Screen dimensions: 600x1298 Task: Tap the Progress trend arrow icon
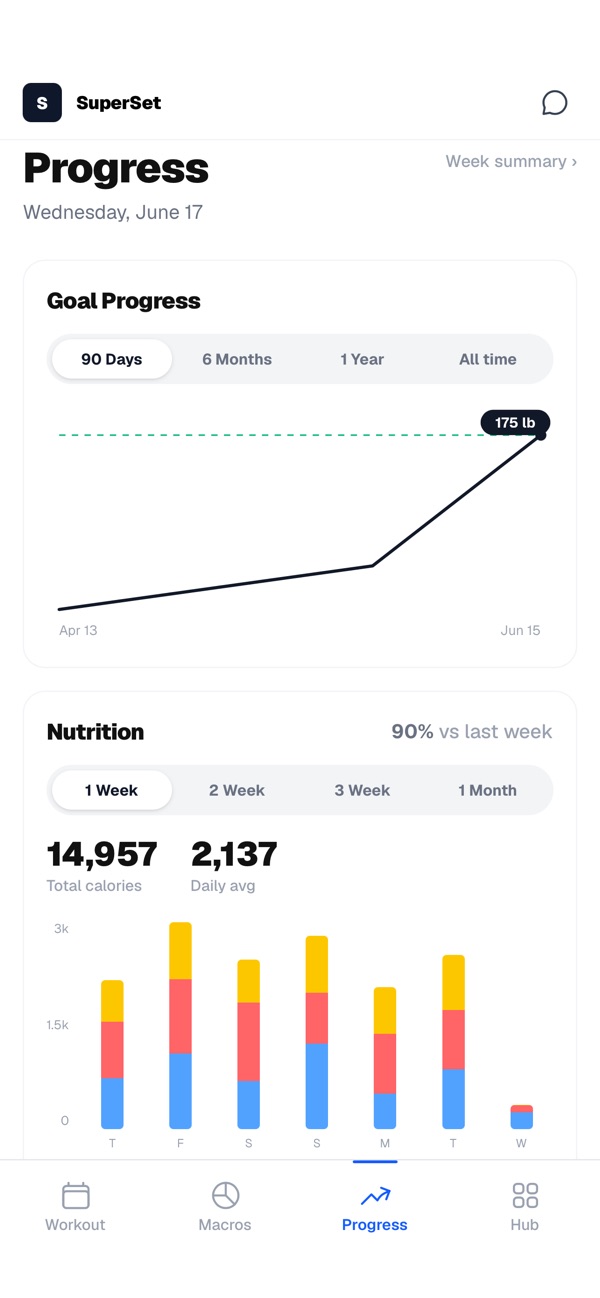[375, 1195]
